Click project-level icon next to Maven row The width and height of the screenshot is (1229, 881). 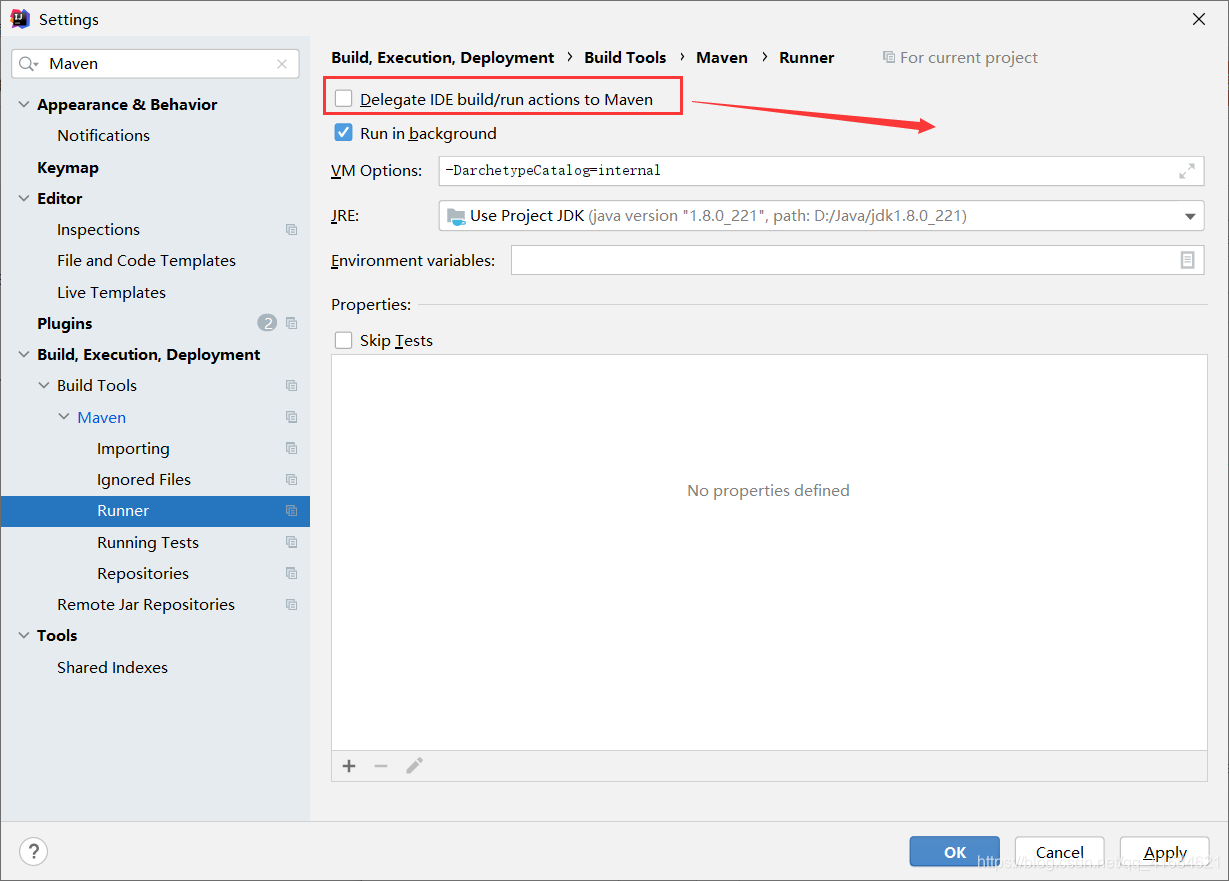click(291, 417)
